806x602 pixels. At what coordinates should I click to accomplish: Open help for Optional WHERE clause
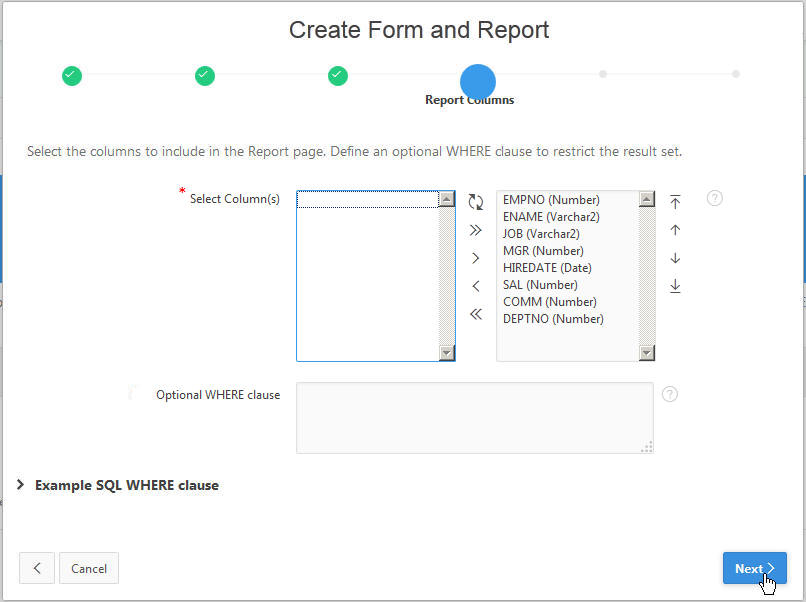point(670,394)
